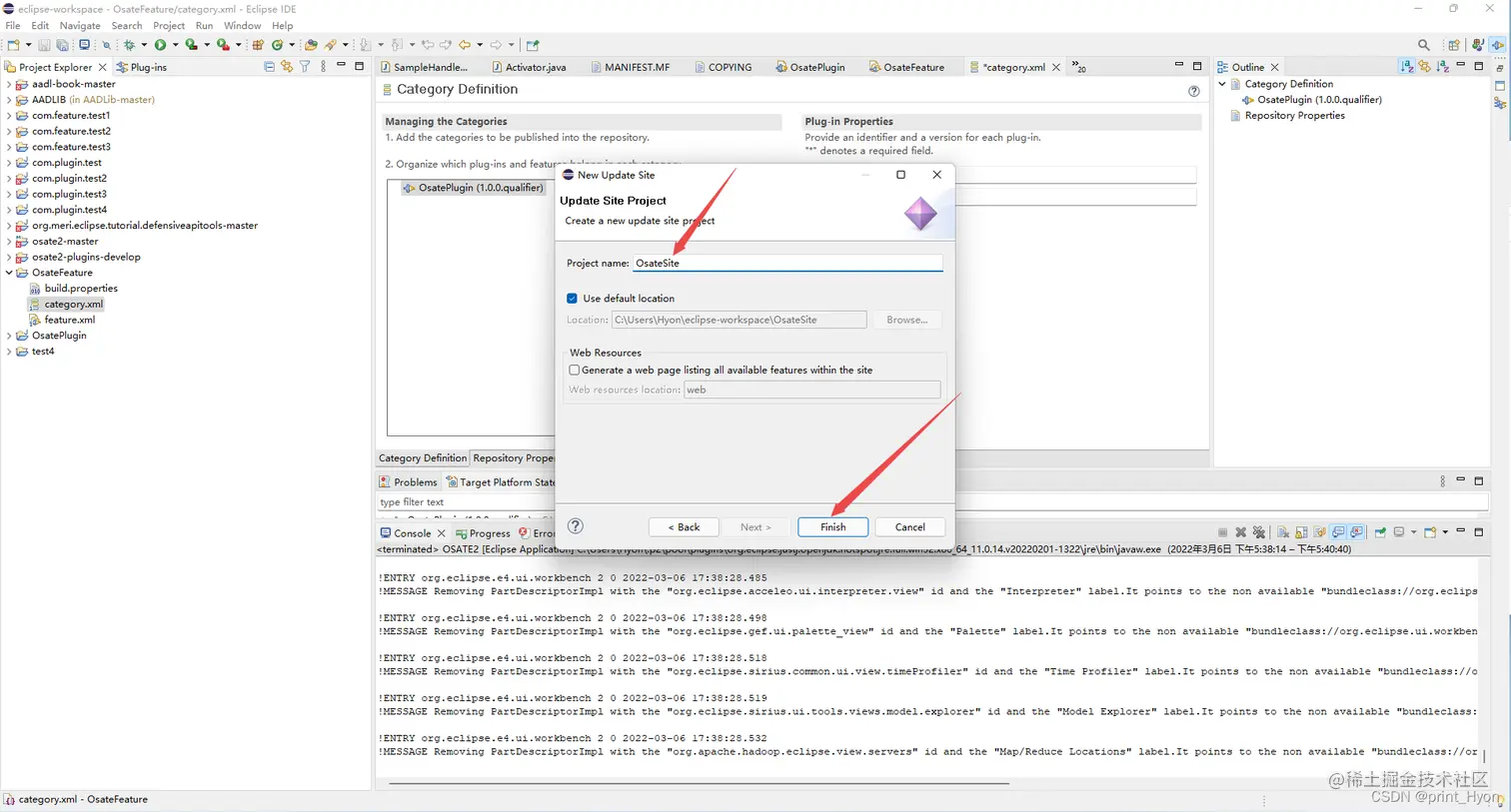Collapse all in Project Explorer
Screen dimensions: 1511x812
[269, 67]
